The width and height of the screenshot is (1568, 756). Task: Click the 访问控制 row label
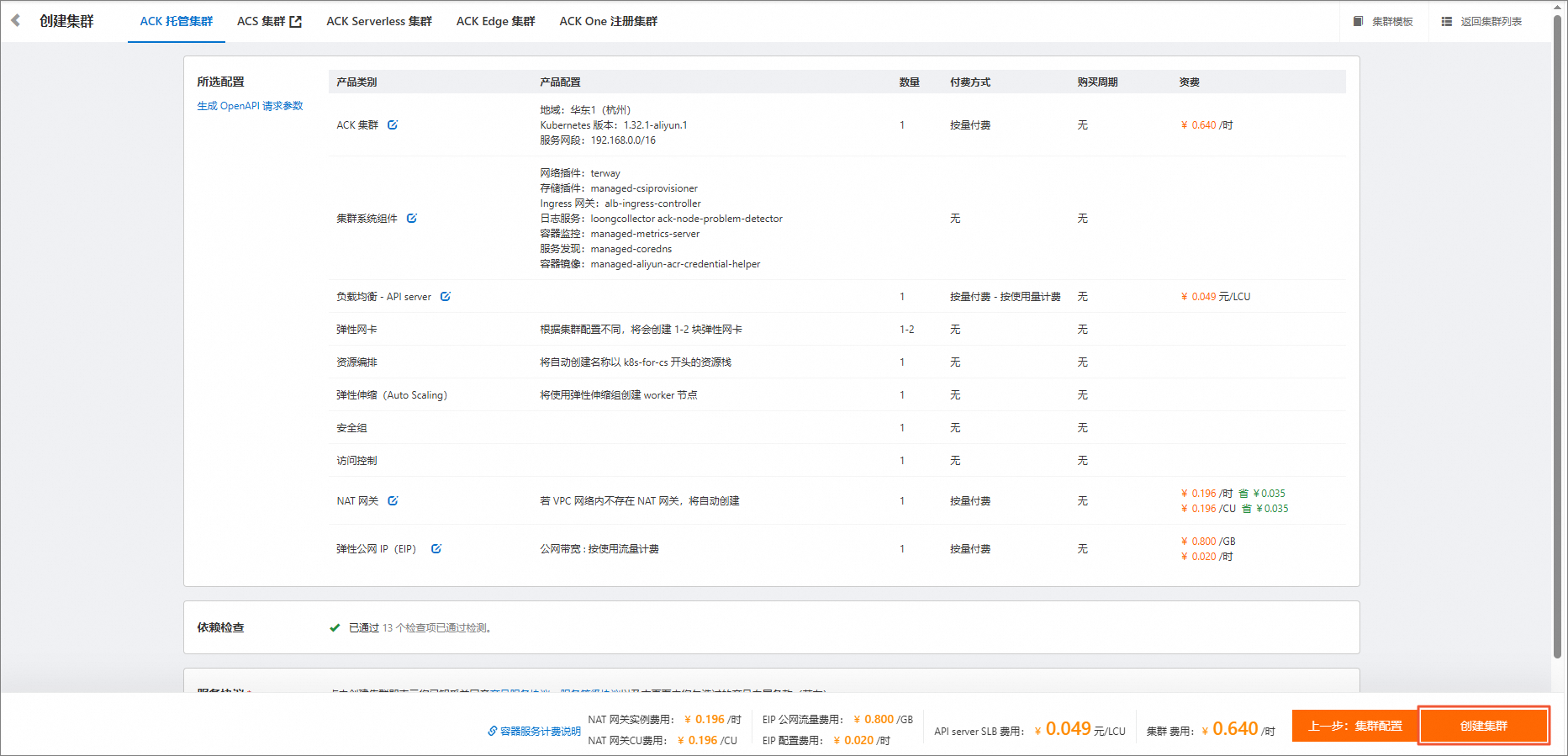coord(356,461)
